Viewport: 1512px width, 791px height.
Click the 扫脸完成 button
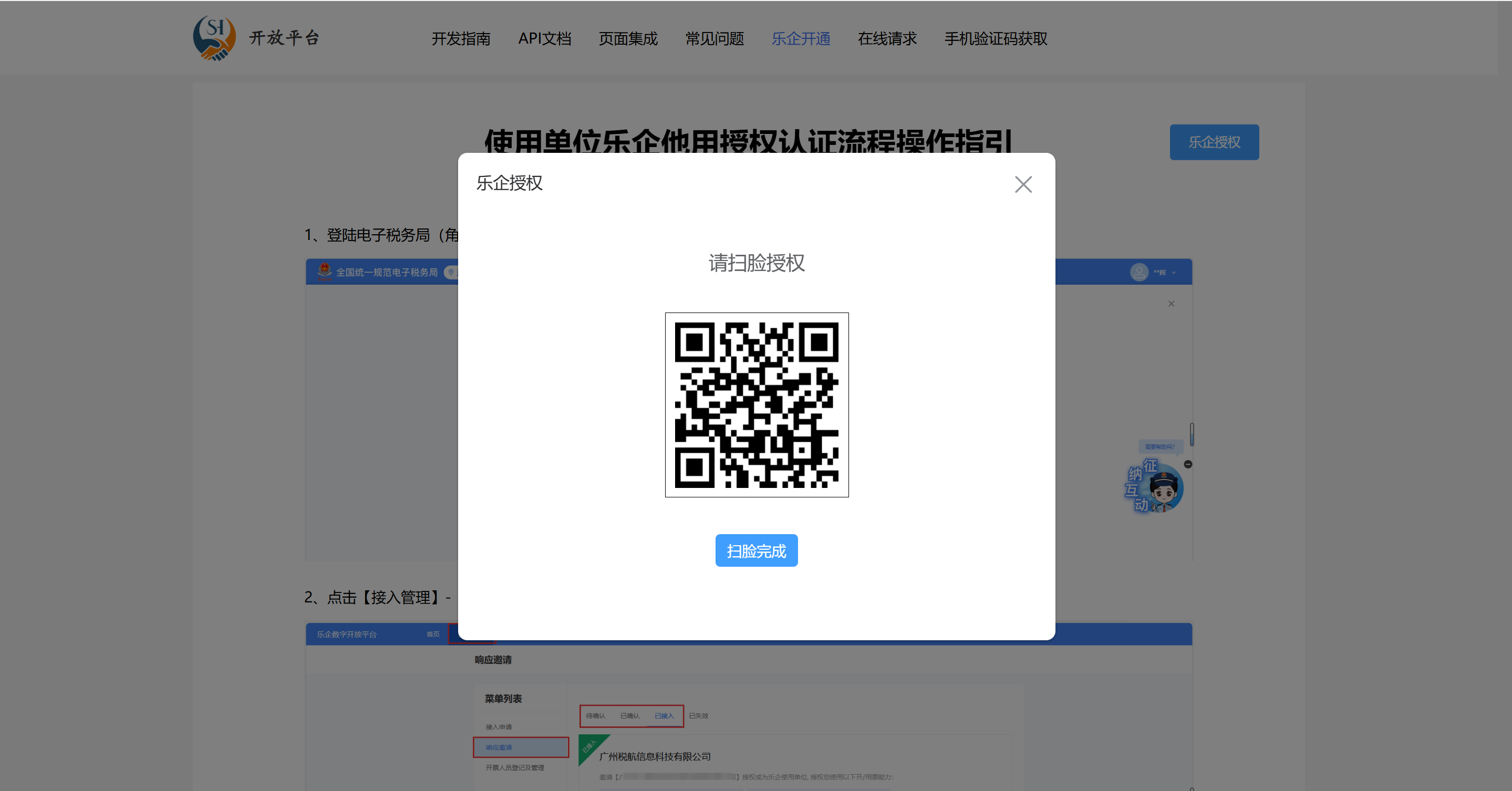[756, 550]
